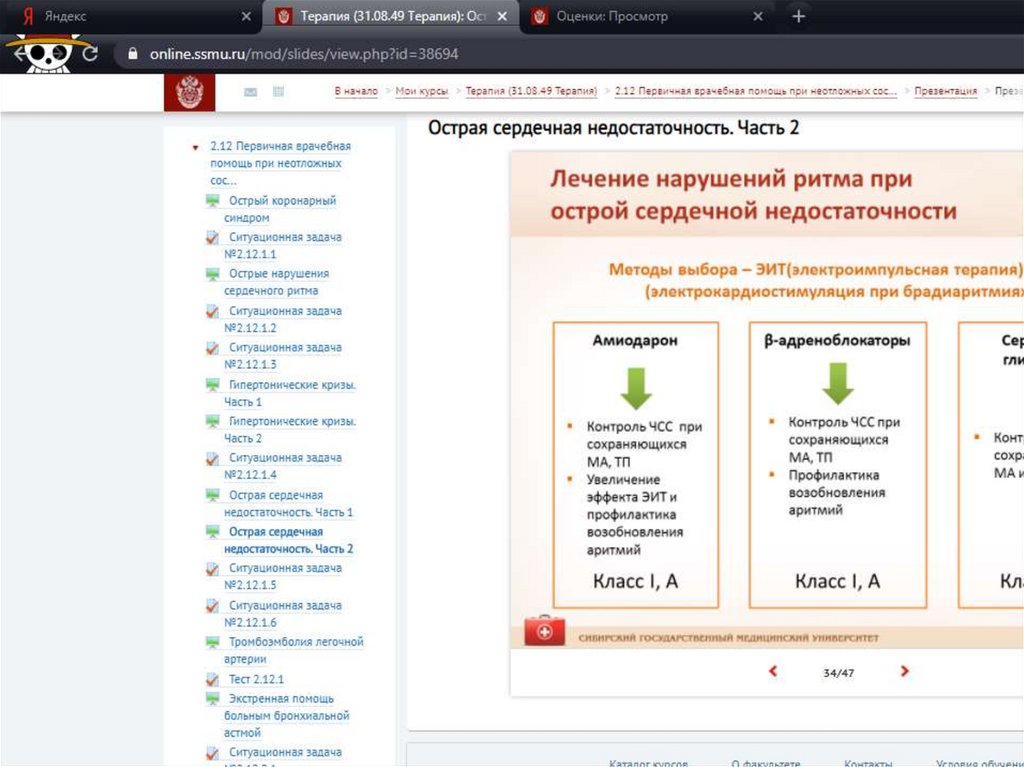Click the О факультете footer link
The width and height of the screenshot is (1024, 767).
pyautogui.click(x=766, y=762)
